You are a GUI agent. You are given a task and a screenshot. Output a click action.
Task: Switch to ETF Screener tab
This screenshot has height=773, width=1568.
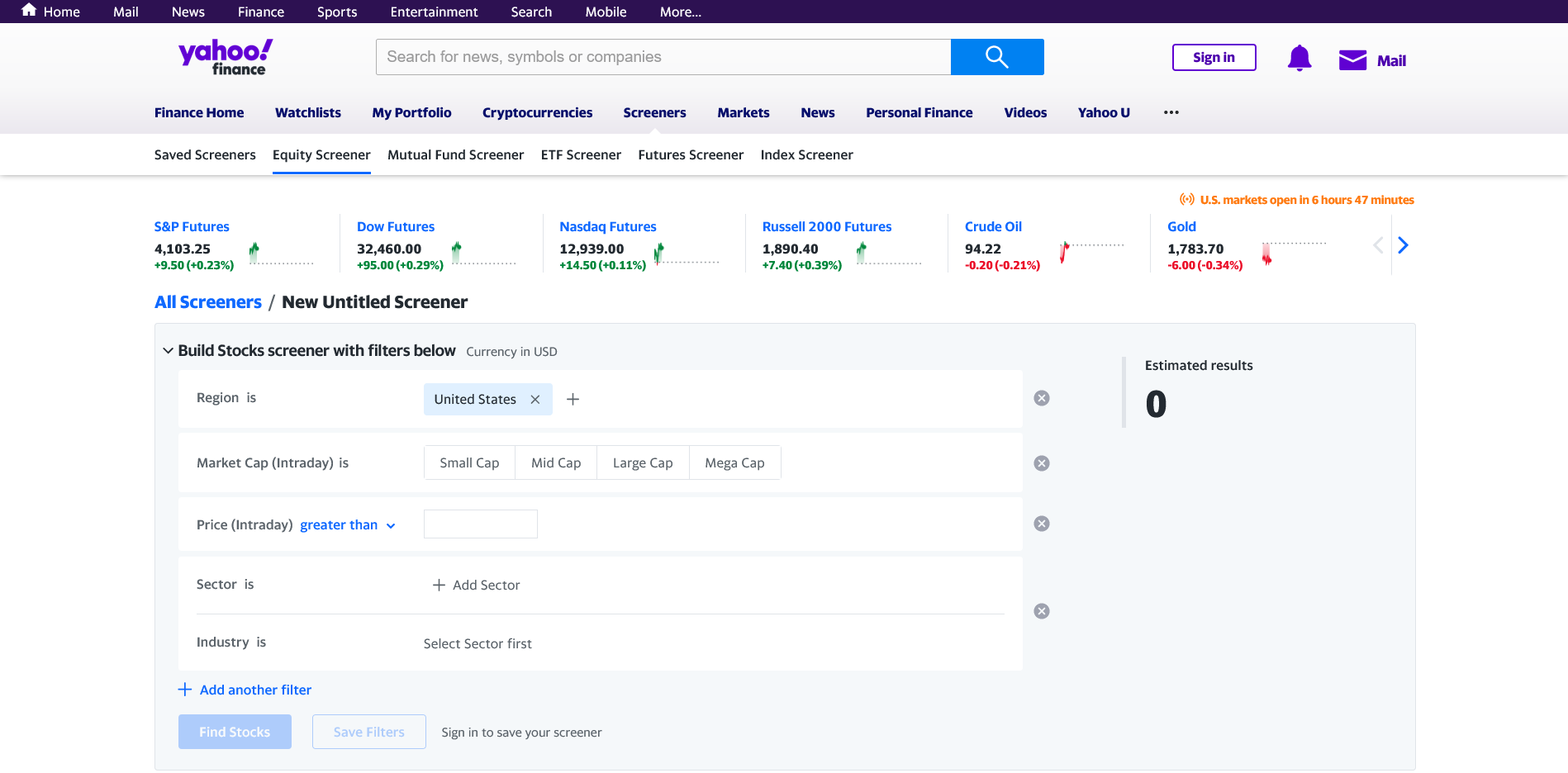coord(581,155)
